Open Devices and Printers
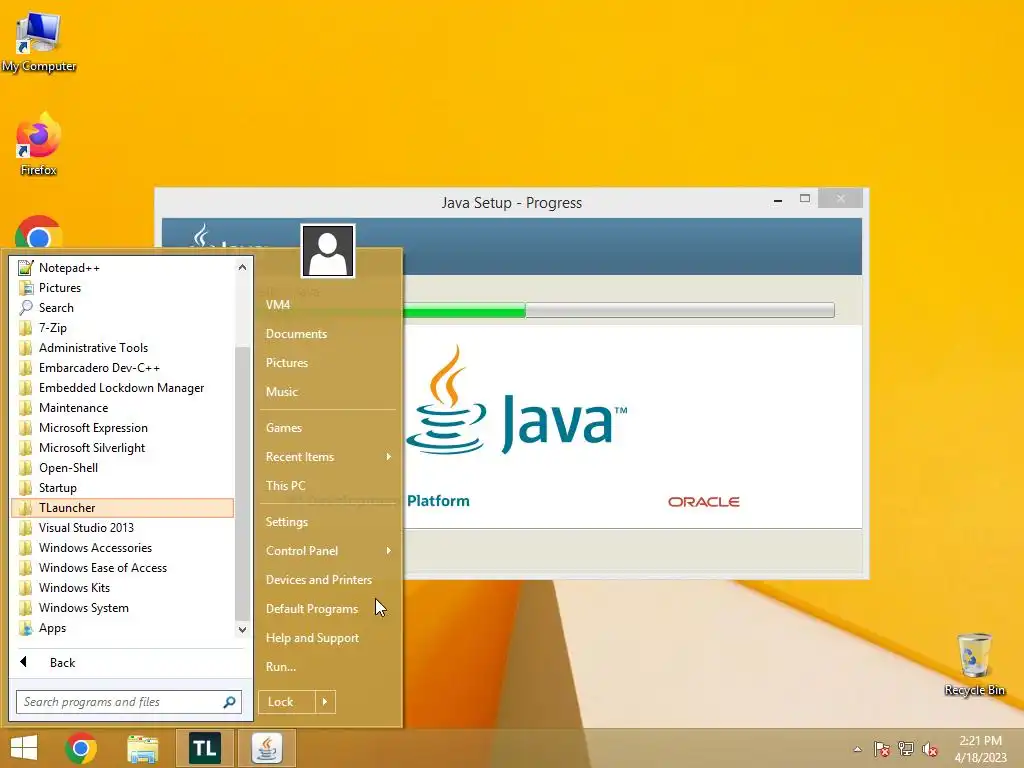Image resolution: width=1024 pixels, height=768 pixels. (x=328, y=580)
